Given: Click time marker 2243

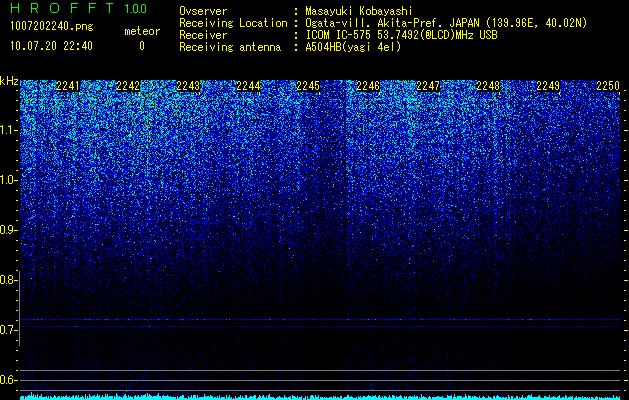Looking at the screenshot, I should 188,86.
